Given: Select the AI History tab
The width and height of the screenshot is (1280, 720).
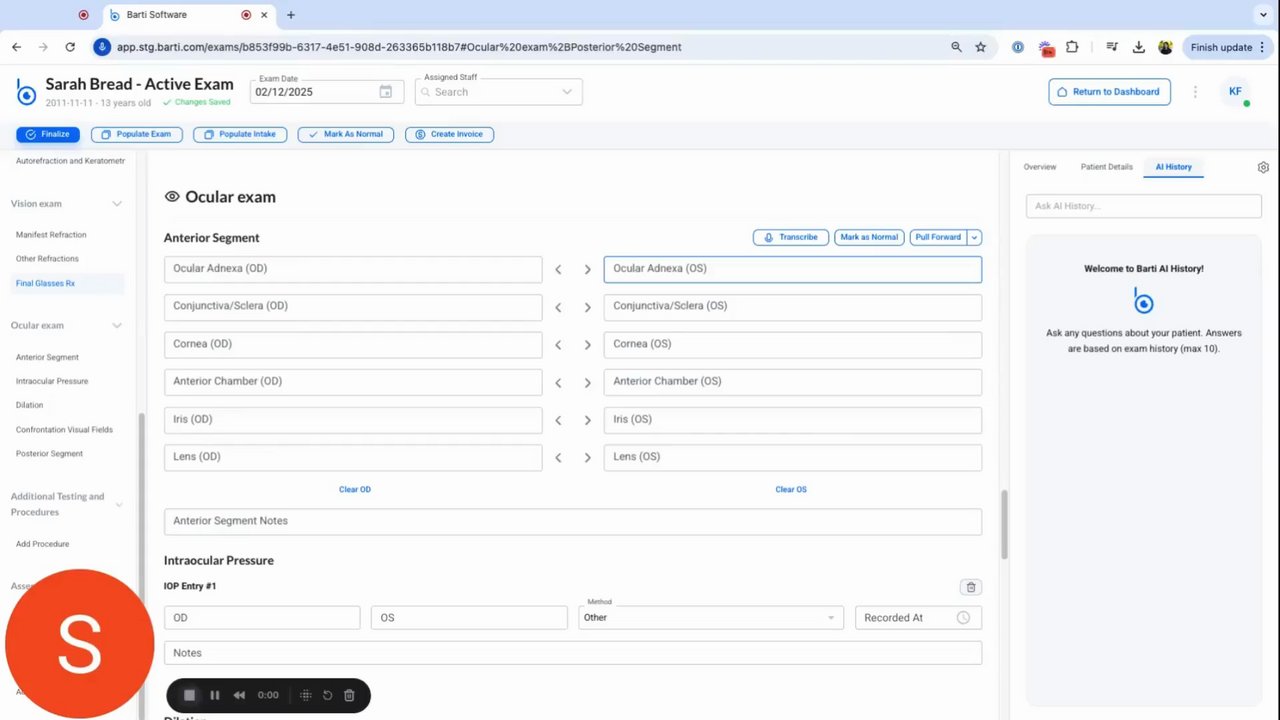Looking at the screenshot, I should (1173, 167).
